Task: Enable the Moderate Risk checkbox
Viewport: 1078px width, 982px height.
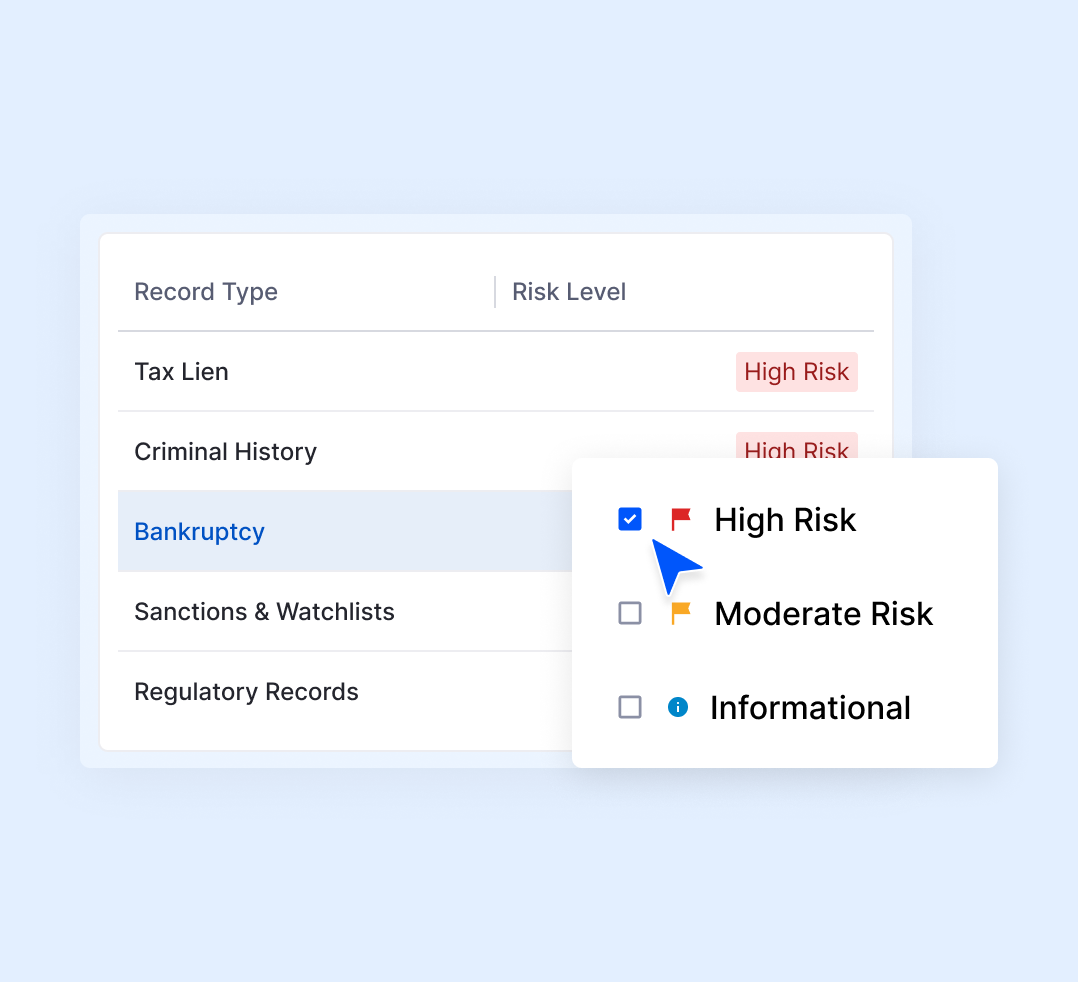Action: [629, 613]
